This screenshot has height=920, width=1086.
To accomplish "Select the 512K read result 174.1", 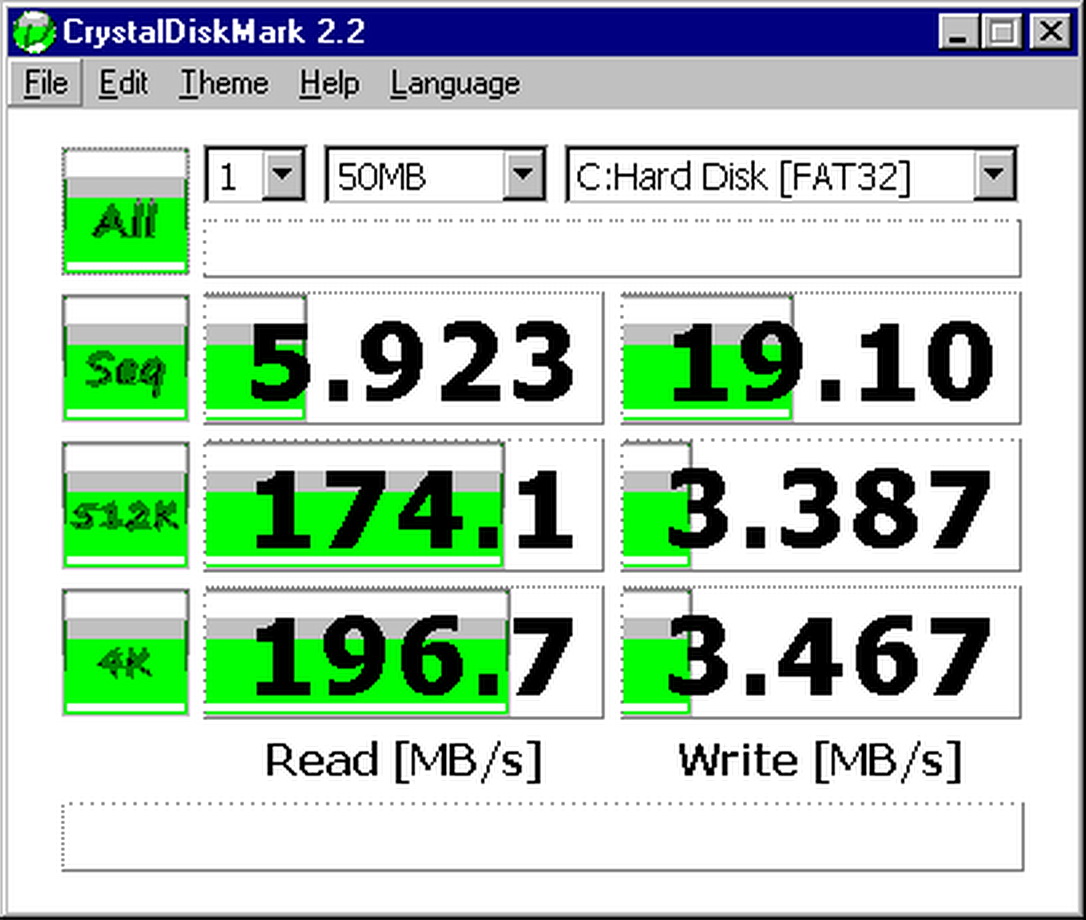I will pos(404,505).
